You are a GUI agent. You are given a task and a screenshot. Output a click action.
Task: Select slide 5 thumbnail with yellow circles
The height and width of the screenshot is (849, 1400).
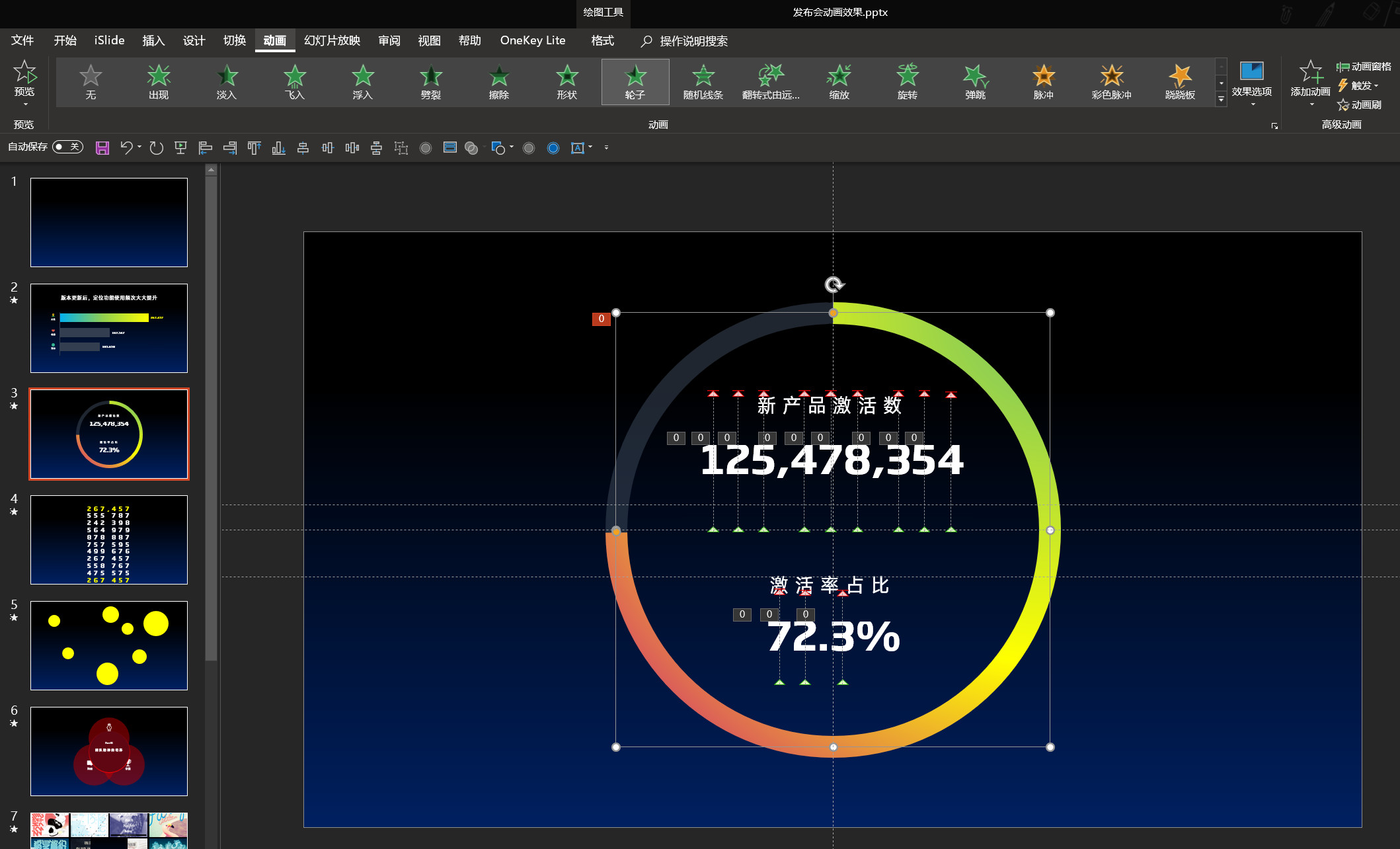tap(109, 645)
